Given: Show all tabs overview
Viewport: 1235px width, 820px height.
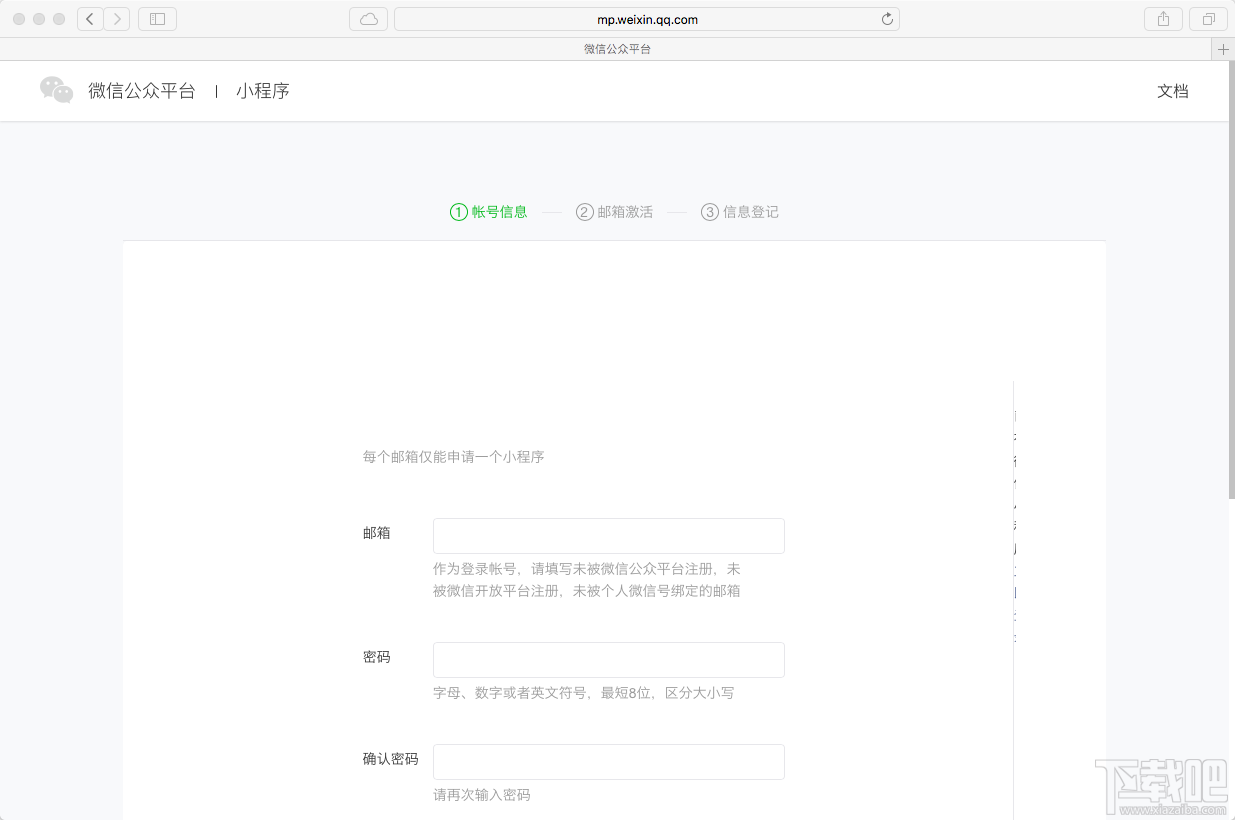Looking at the screenshot, I should tap(1209, 18).
